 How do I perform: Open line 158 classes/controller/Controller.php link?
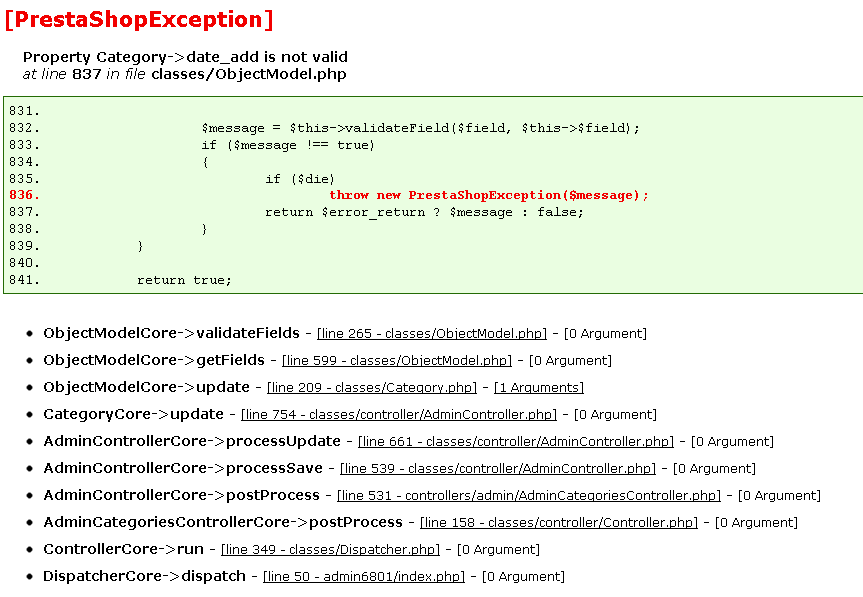tap(559, 522)
